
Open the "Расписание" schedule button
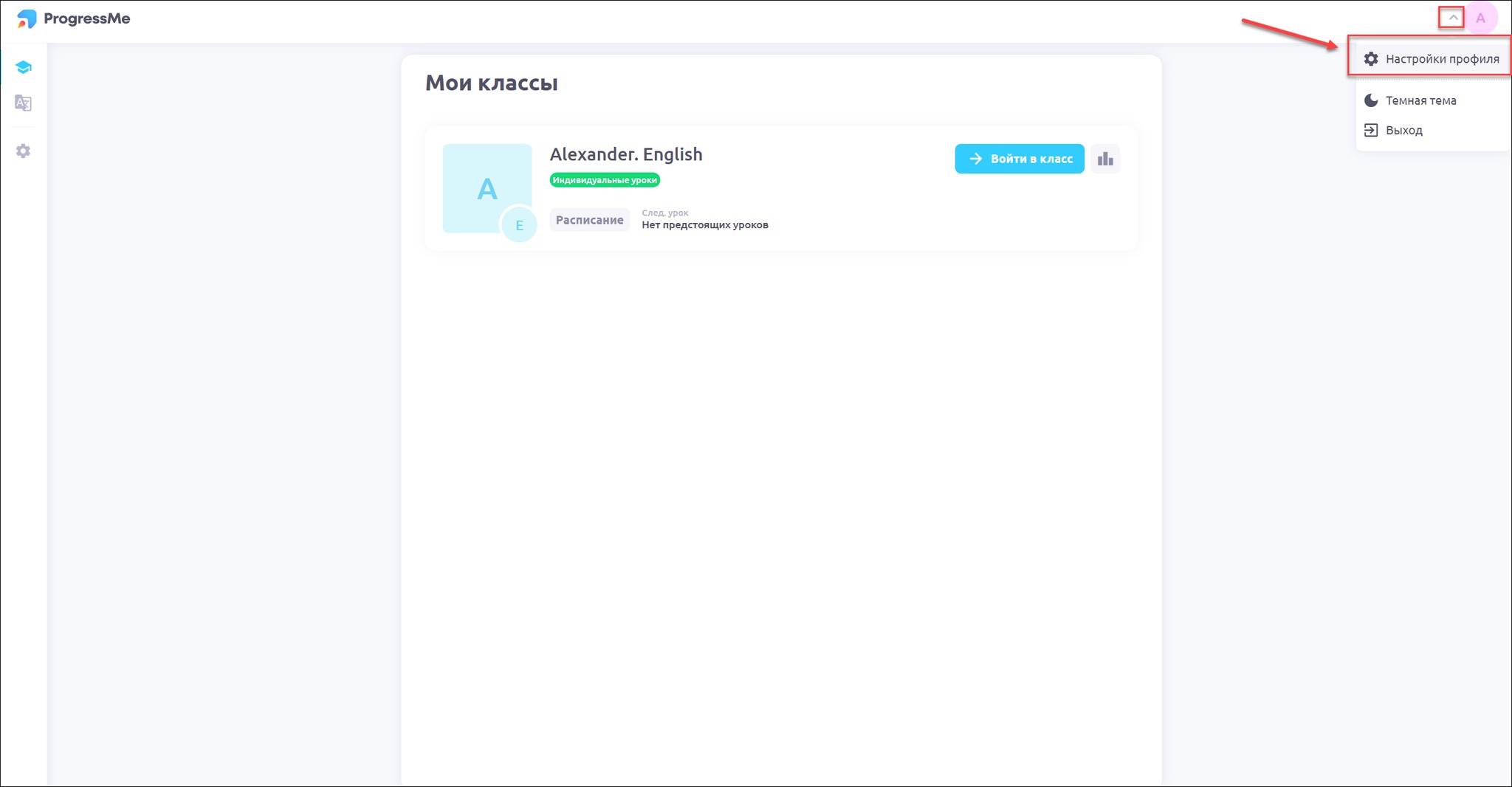tap(589, 220)
